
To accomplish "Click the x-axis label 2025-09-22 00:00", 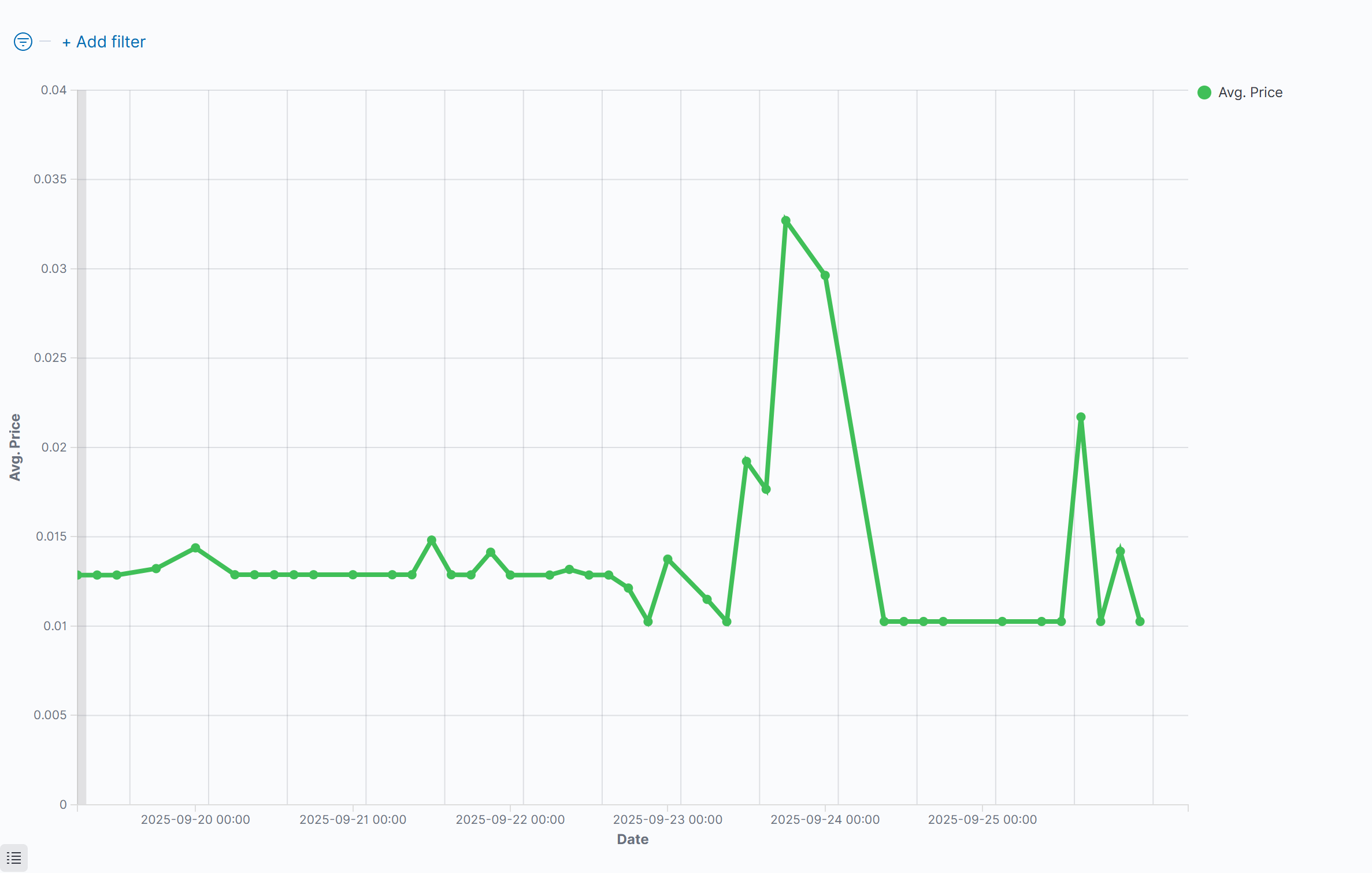I will 510,820.
